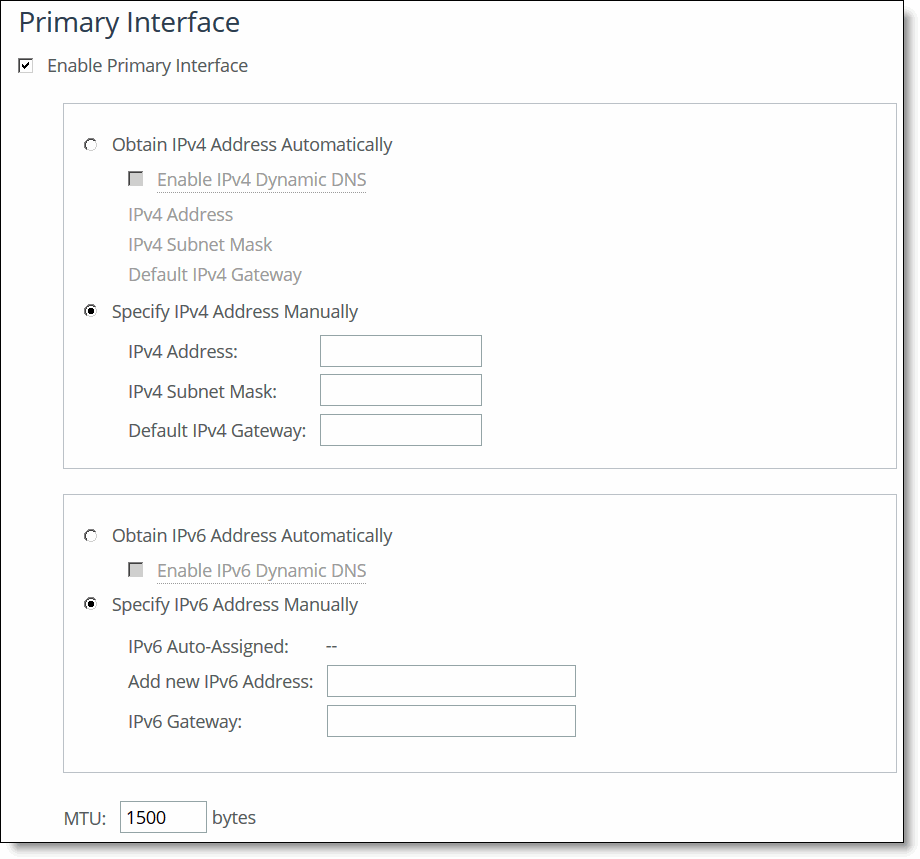920x859 pixels.
Task: Click the grayed IPv4 Address label
Action: [x=180, y=214]
